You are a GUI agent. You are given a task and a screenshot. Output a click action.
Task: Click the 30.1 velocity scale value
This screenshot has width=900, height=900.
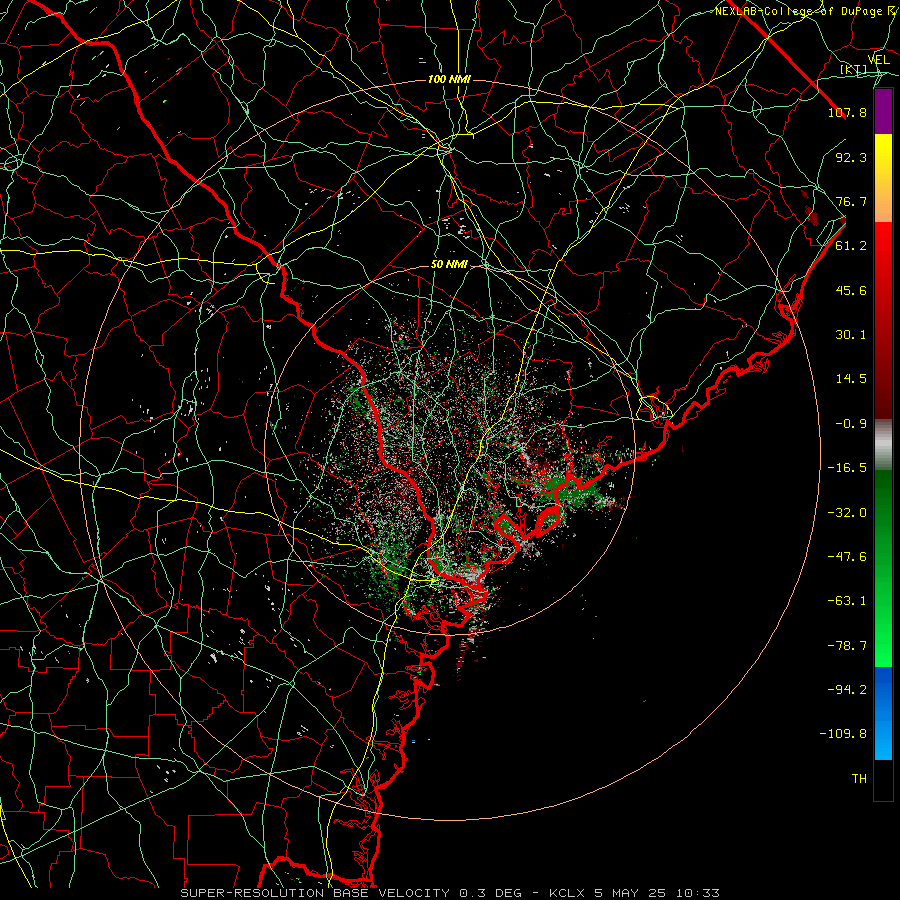(851, 335)
